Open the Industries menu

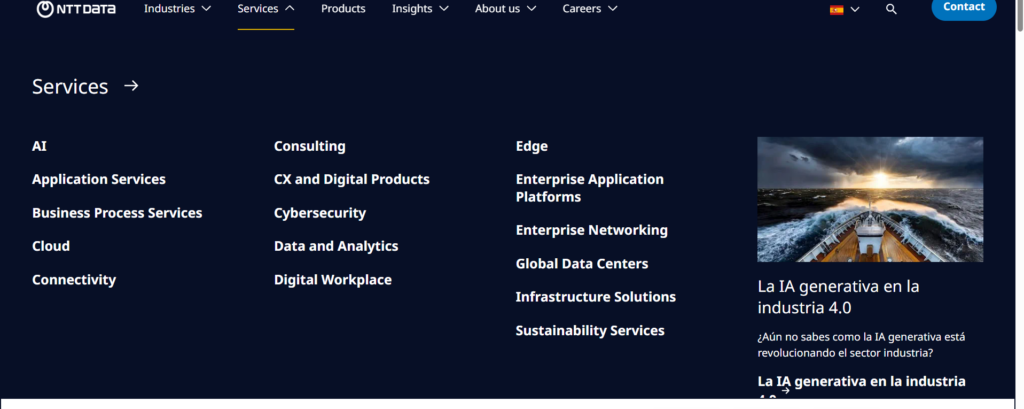point(169,9)
